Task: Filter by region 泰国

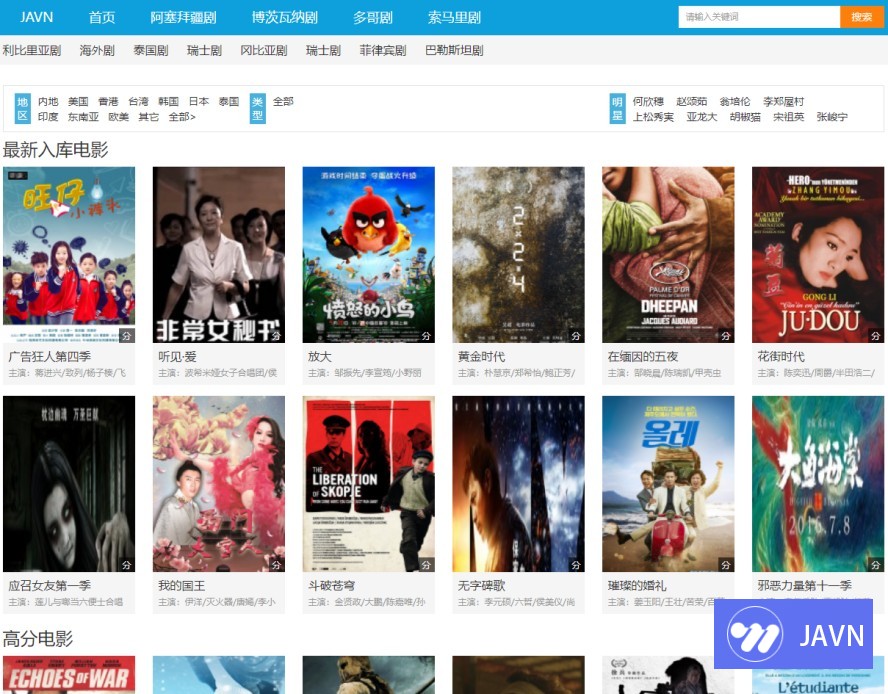Action: [229, 101]
